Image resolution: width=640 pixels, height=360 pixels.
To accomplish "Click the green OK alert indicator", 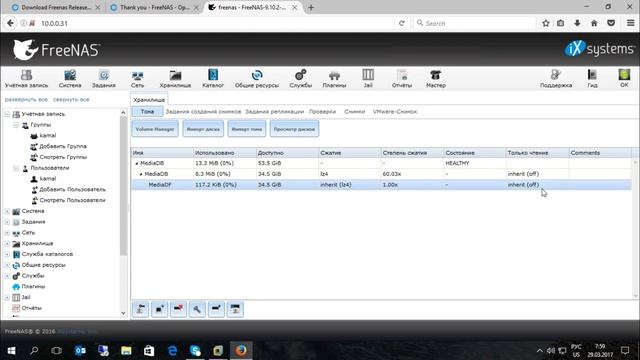I will click(624, 78).
